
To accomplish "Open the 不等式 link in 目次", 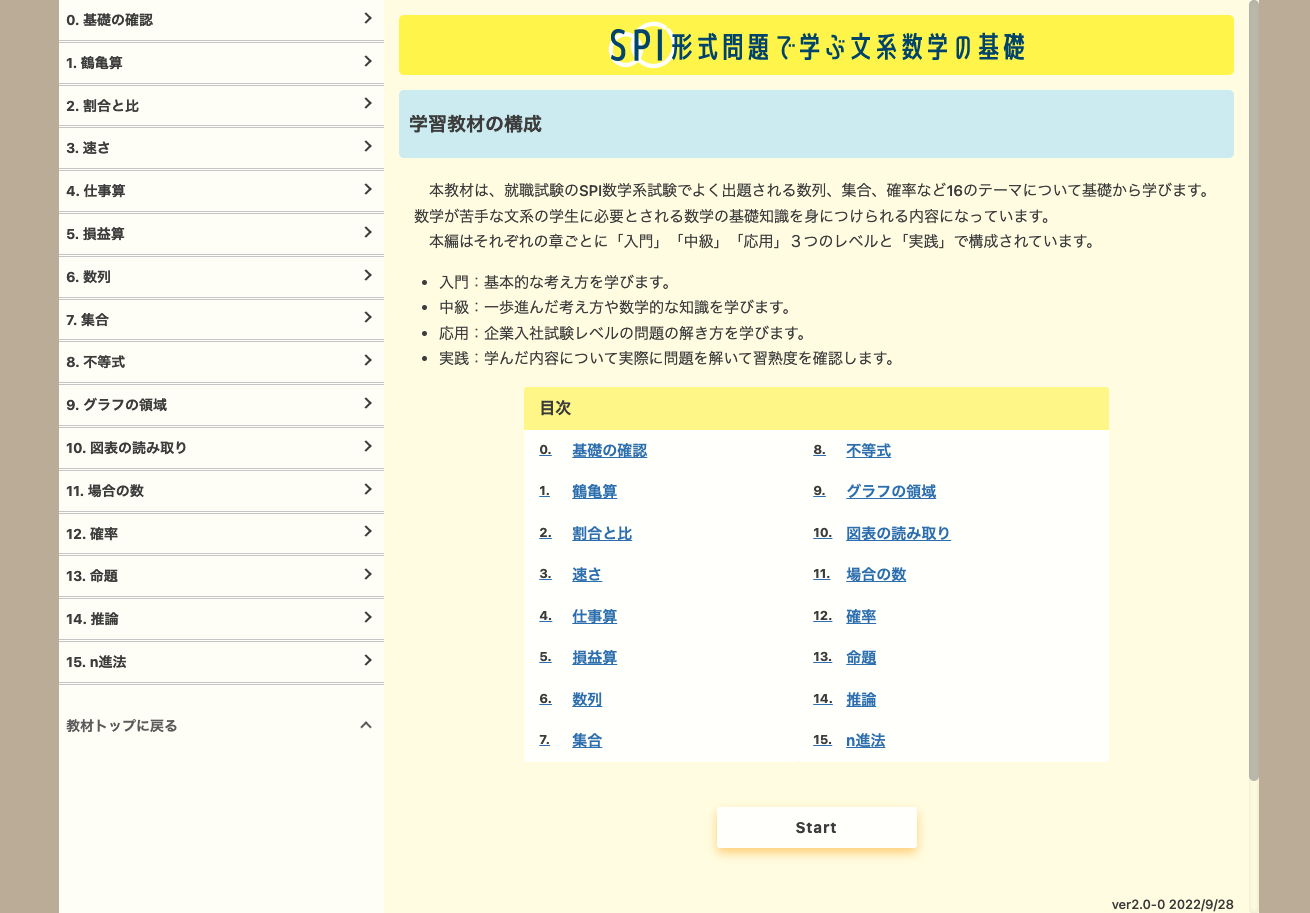I will coord(868,451).
